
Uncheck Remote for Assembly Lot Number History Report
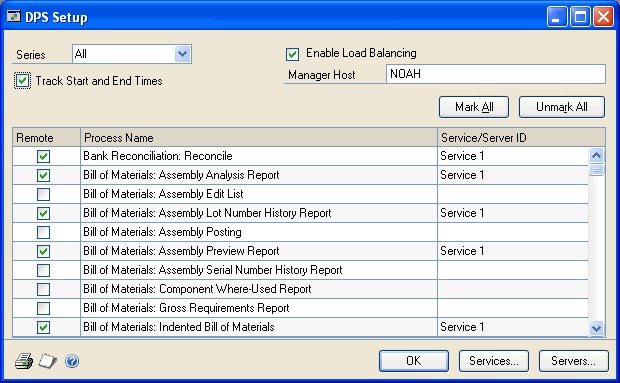(x=43, y=213)
